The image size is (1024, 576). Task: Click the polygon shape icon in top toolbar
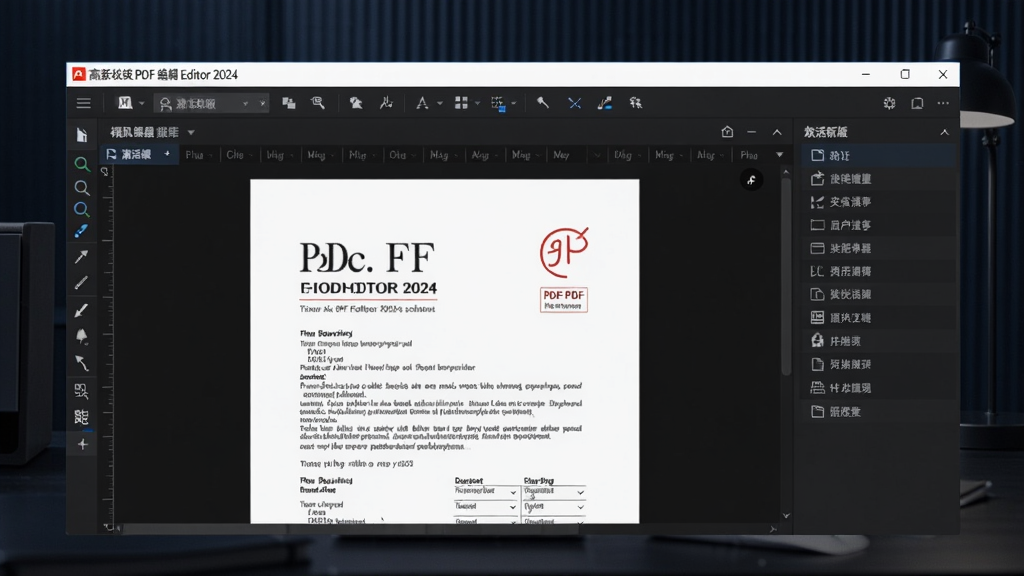tap(355, 103)
